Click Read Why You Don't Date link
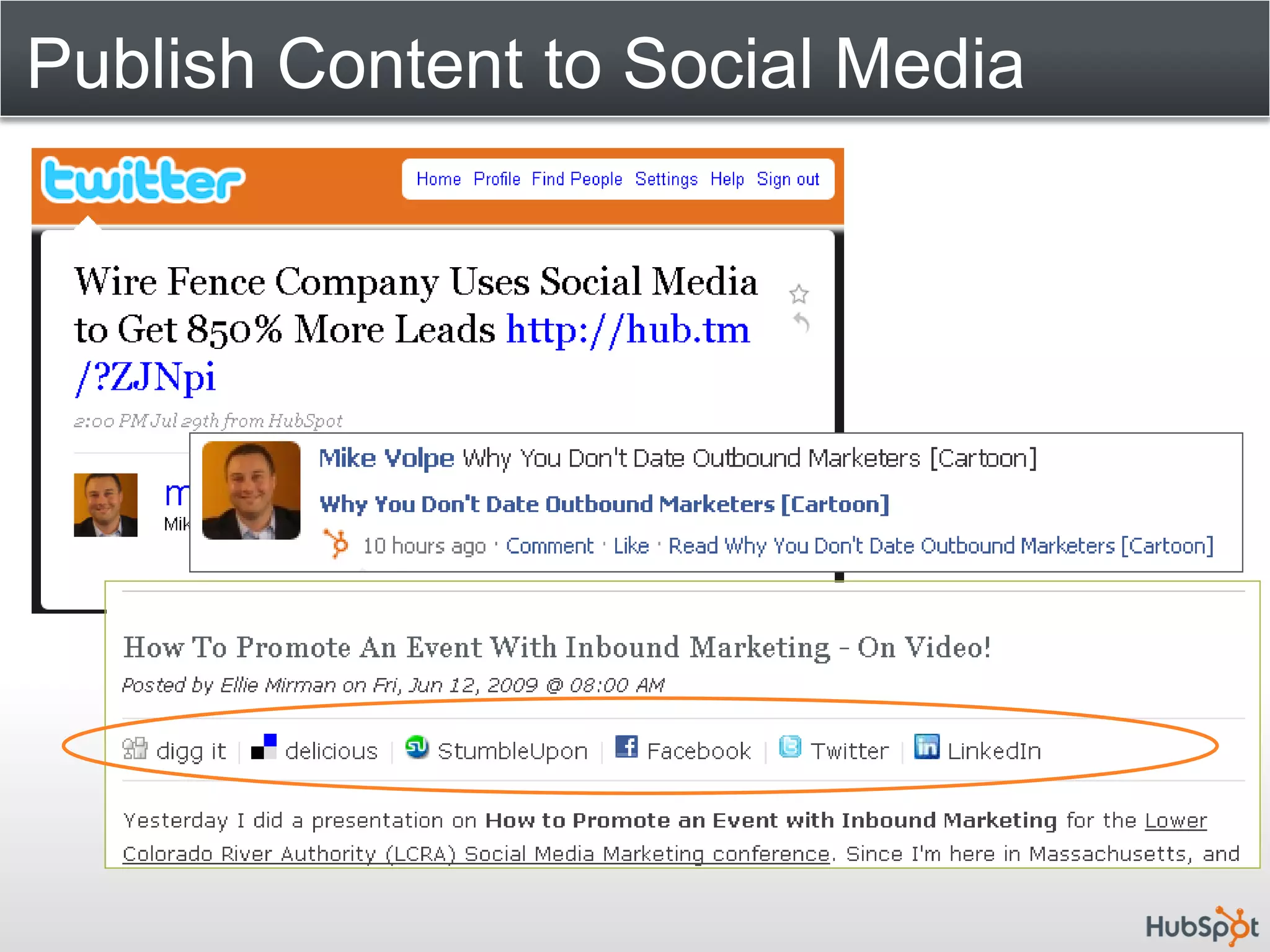The image size is (1270, 952). point(941,545)
